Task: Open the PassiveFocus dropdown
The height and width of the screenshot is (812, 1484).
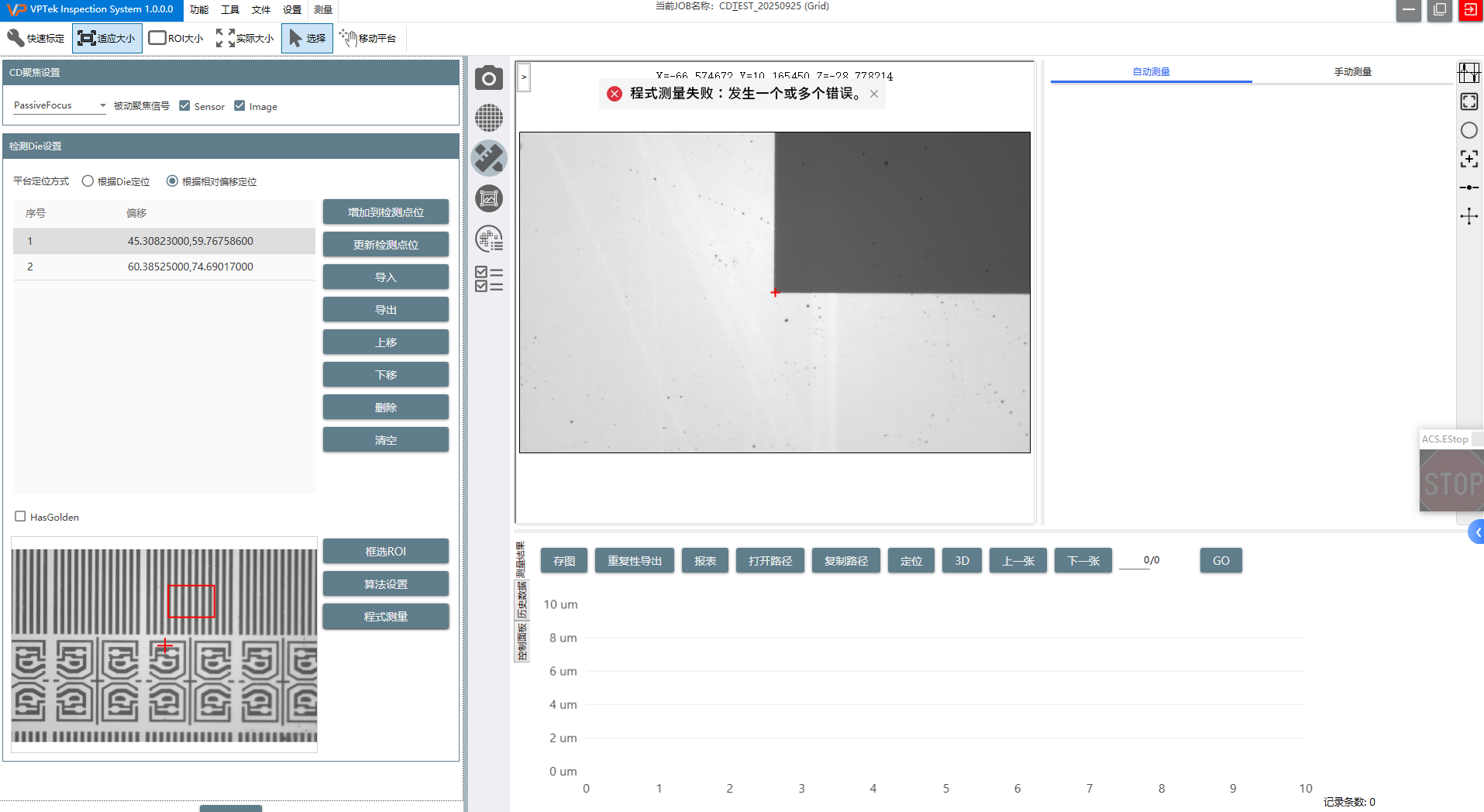Action: pyautogui.click(x=59, y=105)
